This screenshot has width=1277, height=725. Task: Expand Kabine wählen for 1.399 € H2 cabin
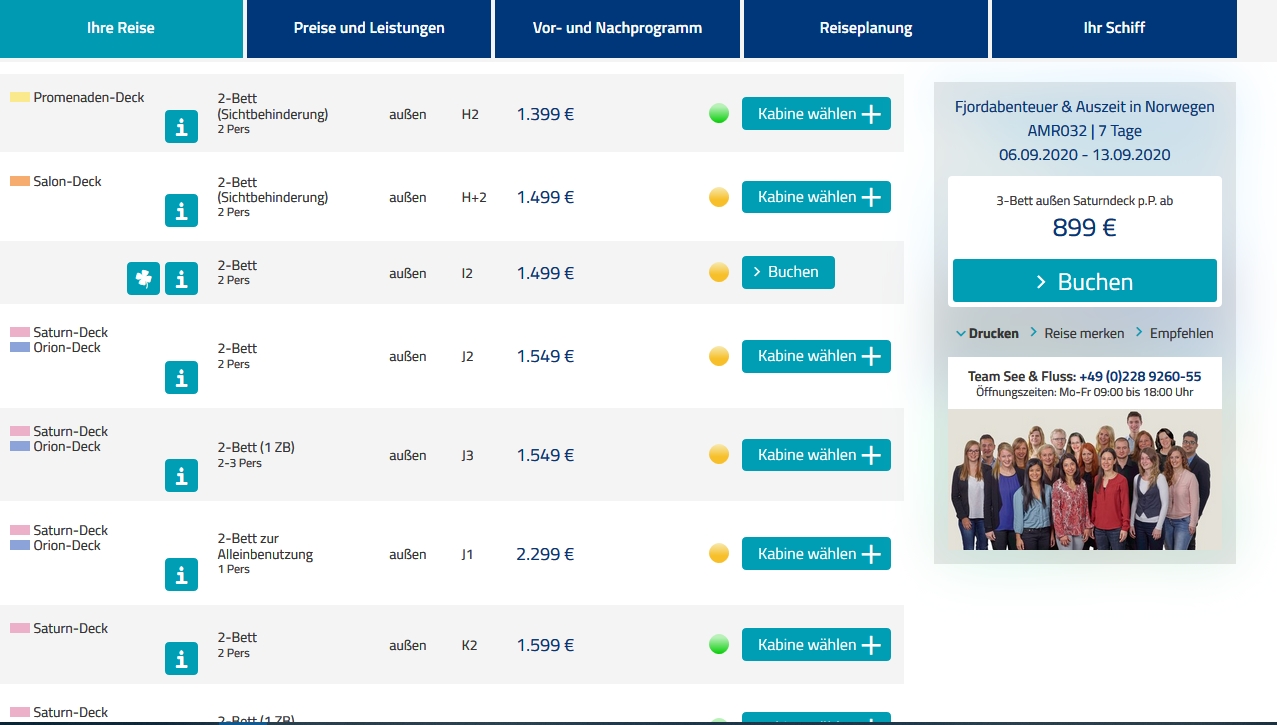tap(816, 114)
